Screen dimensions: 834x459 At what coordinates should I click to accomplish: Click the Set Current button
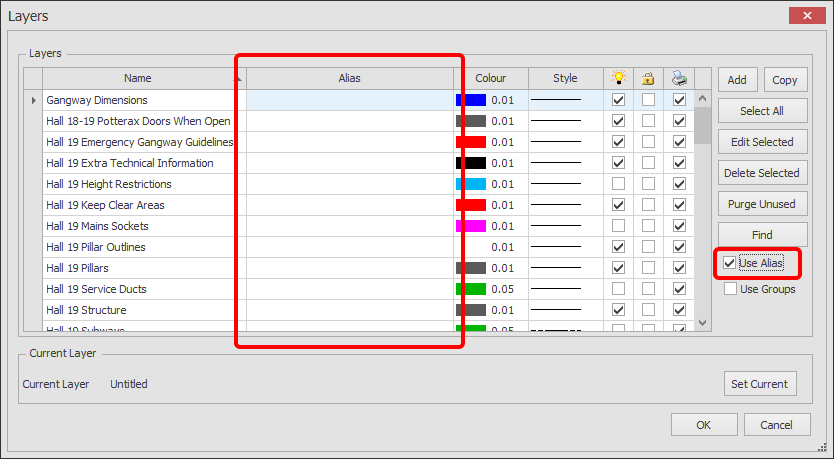click(x=760, y=383)
